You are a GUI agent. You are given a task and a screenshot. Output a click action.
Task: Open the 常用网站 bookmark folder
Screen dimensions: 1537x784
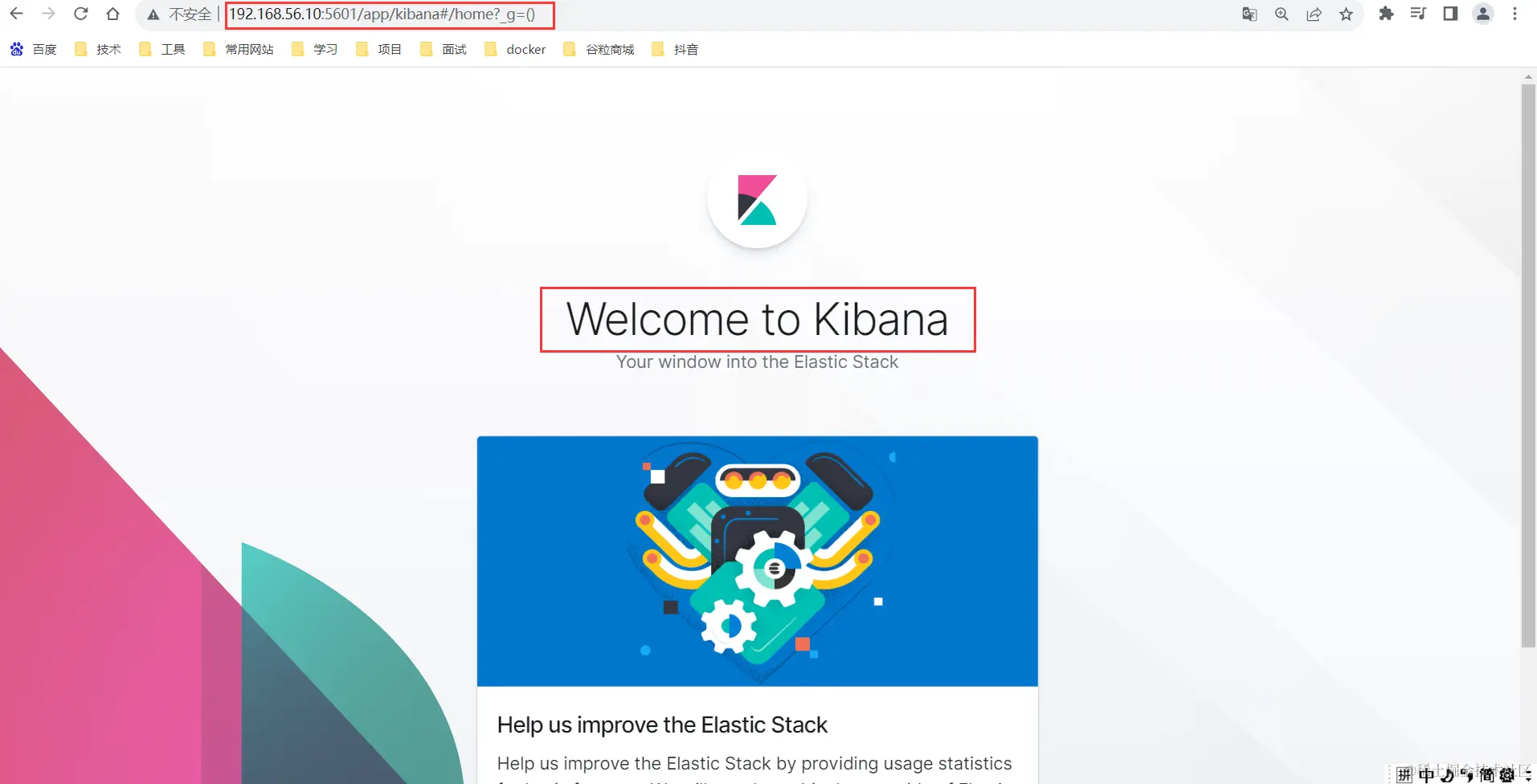tap(239, 50)
